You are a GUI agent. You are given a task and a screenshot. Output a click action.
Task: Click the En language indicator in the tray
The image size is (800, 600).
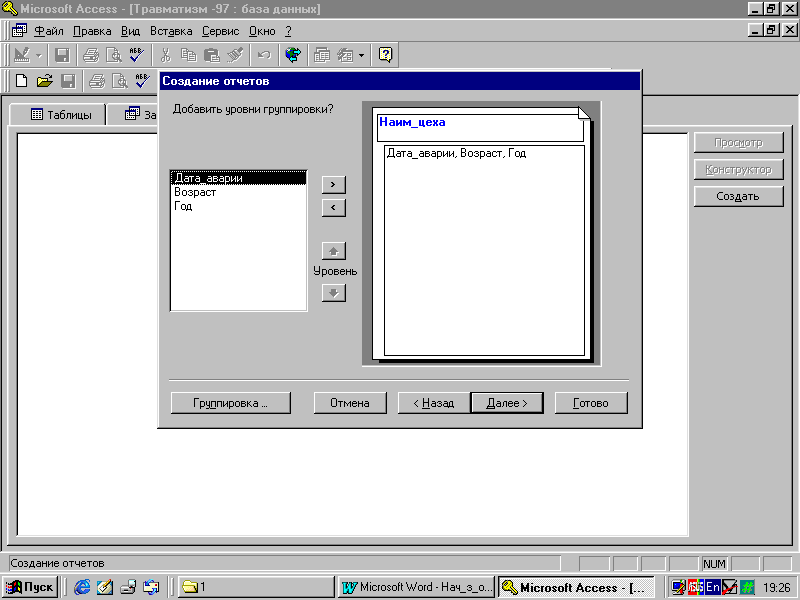[x=712, y=587]
